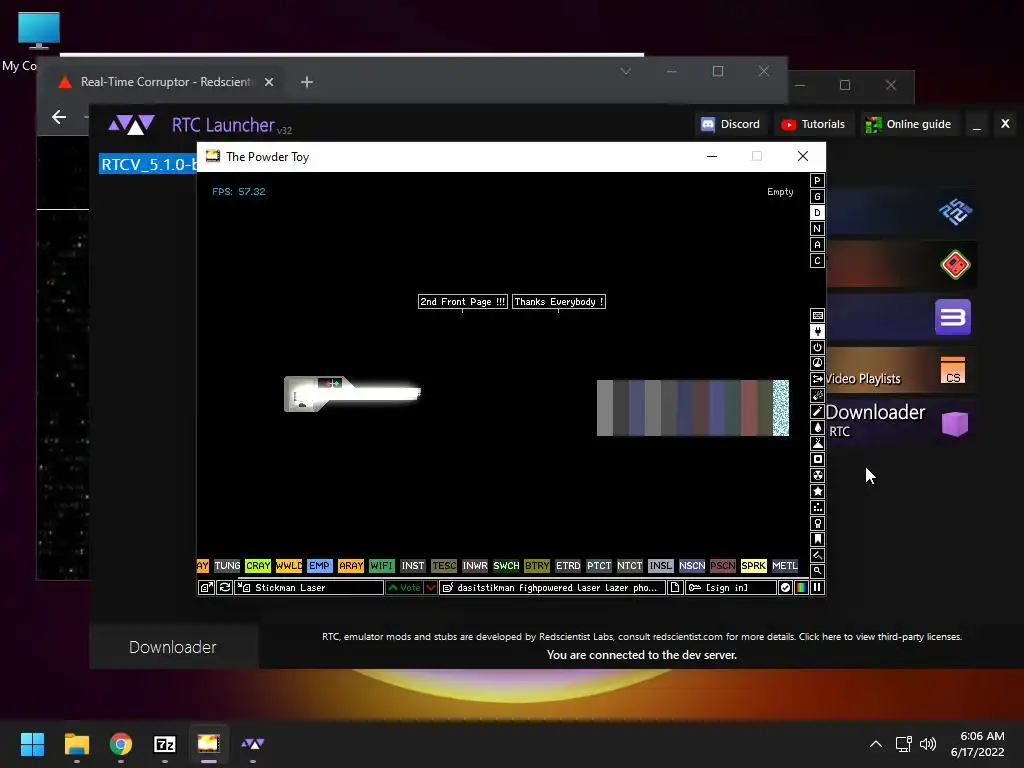
Task: Pick the WIFI element button
Action: tap(381, 566)
